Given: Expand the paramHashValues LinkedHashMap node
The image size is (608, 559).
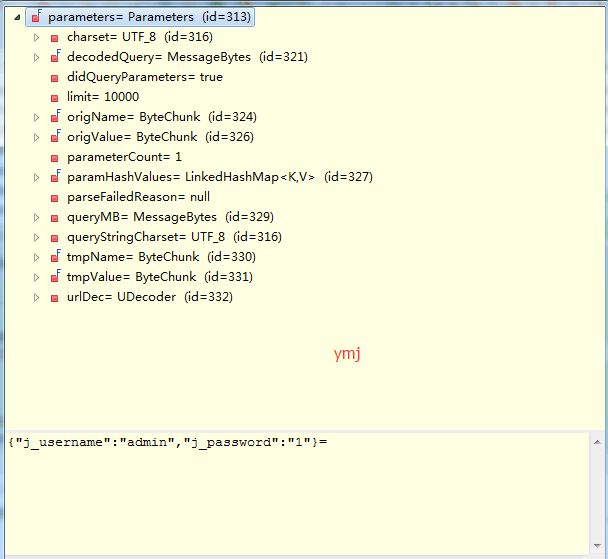Looking at the screenshot, I should click(36, 178).
